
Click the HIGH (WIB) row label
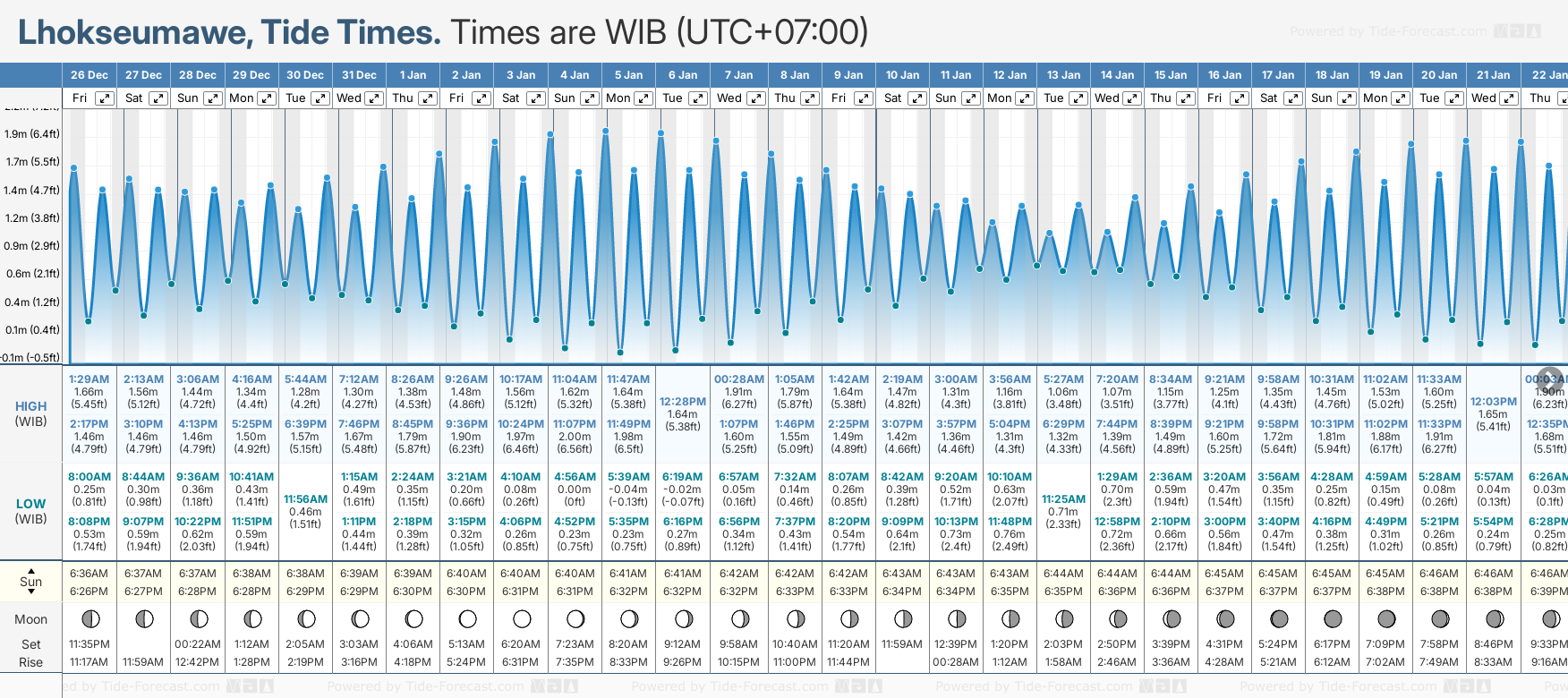tap(30, 413)
